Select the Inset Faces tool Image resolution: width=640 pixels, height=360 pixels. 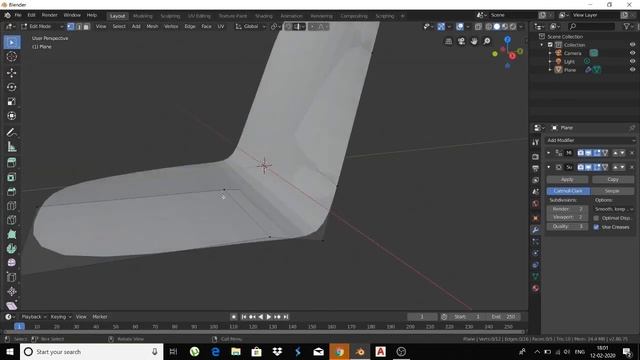pos(11,177)
